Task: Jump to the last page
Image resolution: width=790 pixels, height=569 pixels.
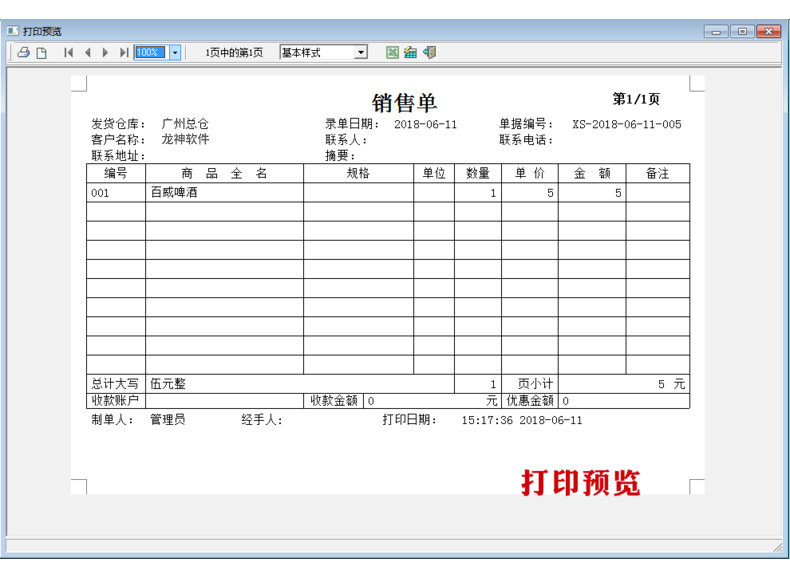Action: pos(124,52)
